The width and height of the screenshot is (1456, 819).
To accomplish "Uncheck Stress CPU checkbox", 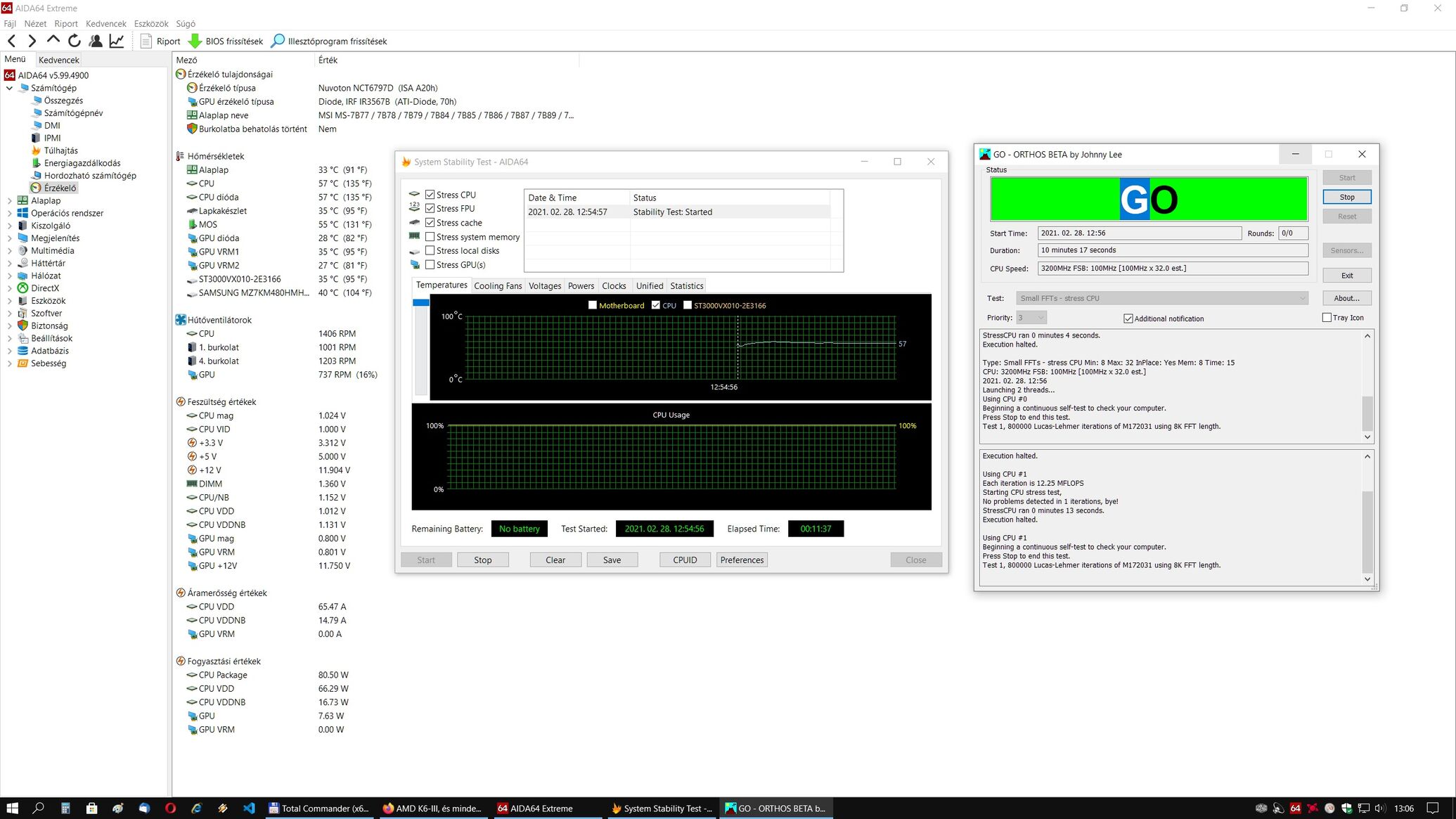I will [430, 195].
